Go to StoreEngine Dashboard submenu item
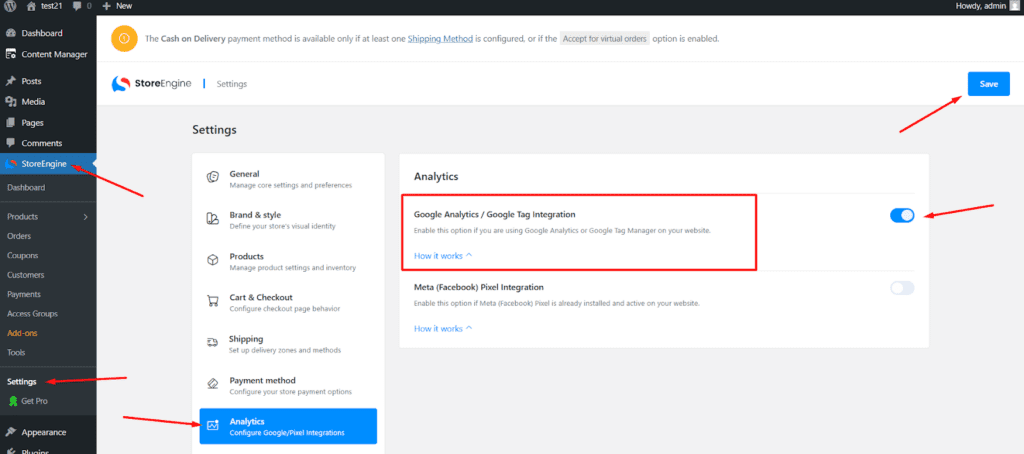The width and height of the screenshot is (1024, 454). (x=26, y=187)
